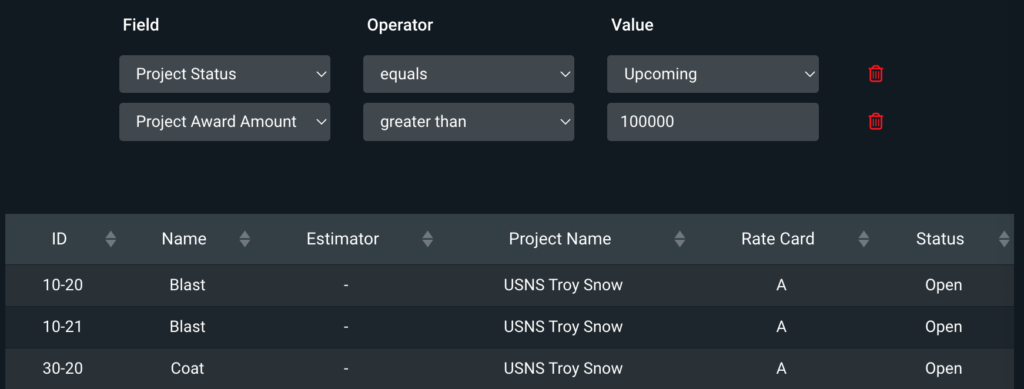Screen dimensions: 1024x389
Task: Open the Upcoming value dropdown
Action: click(x=712, y=74)
